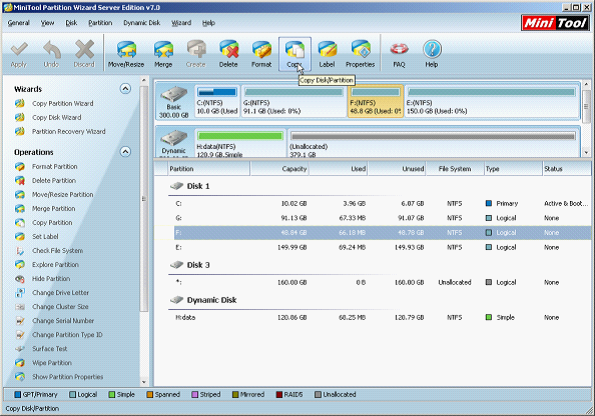
Task: Click the Undo toolbar icon
Action: coord(51,54)
